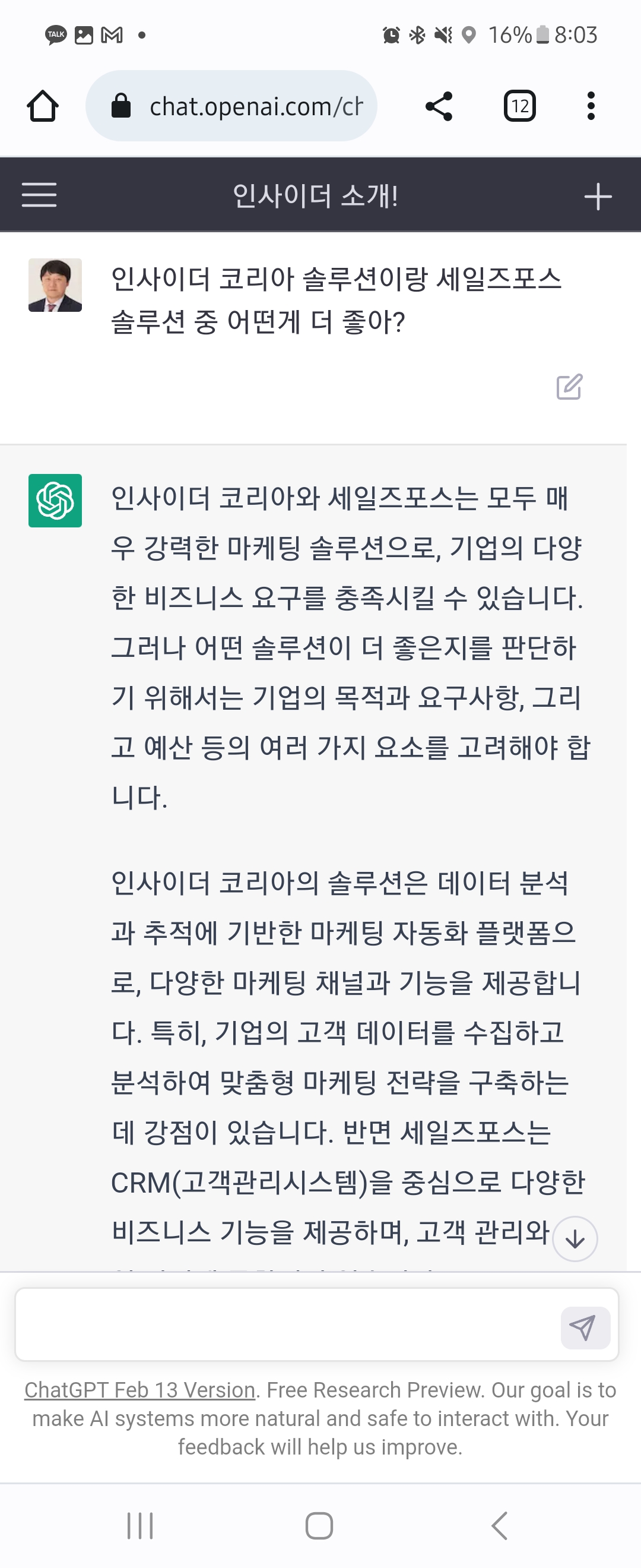This screenshot has height=1568, width=641.
Task: Tap the ChatGPT logo avatar
Action: point(55,500)
